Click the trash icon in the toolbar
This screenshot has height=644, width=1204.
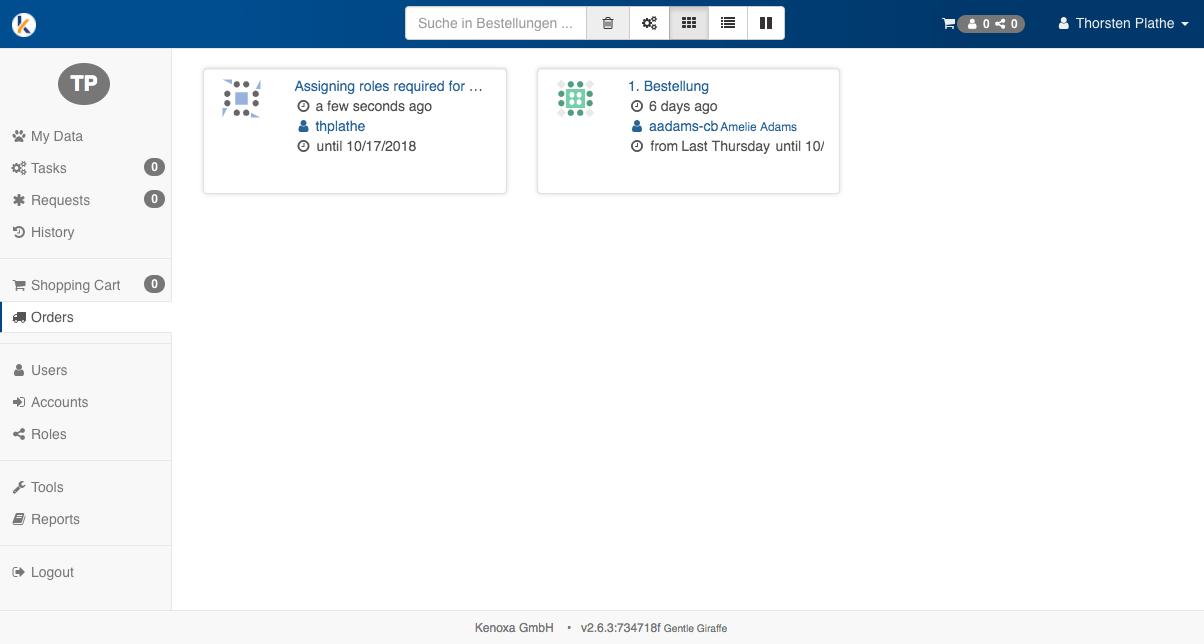click(x=608, y=23)
